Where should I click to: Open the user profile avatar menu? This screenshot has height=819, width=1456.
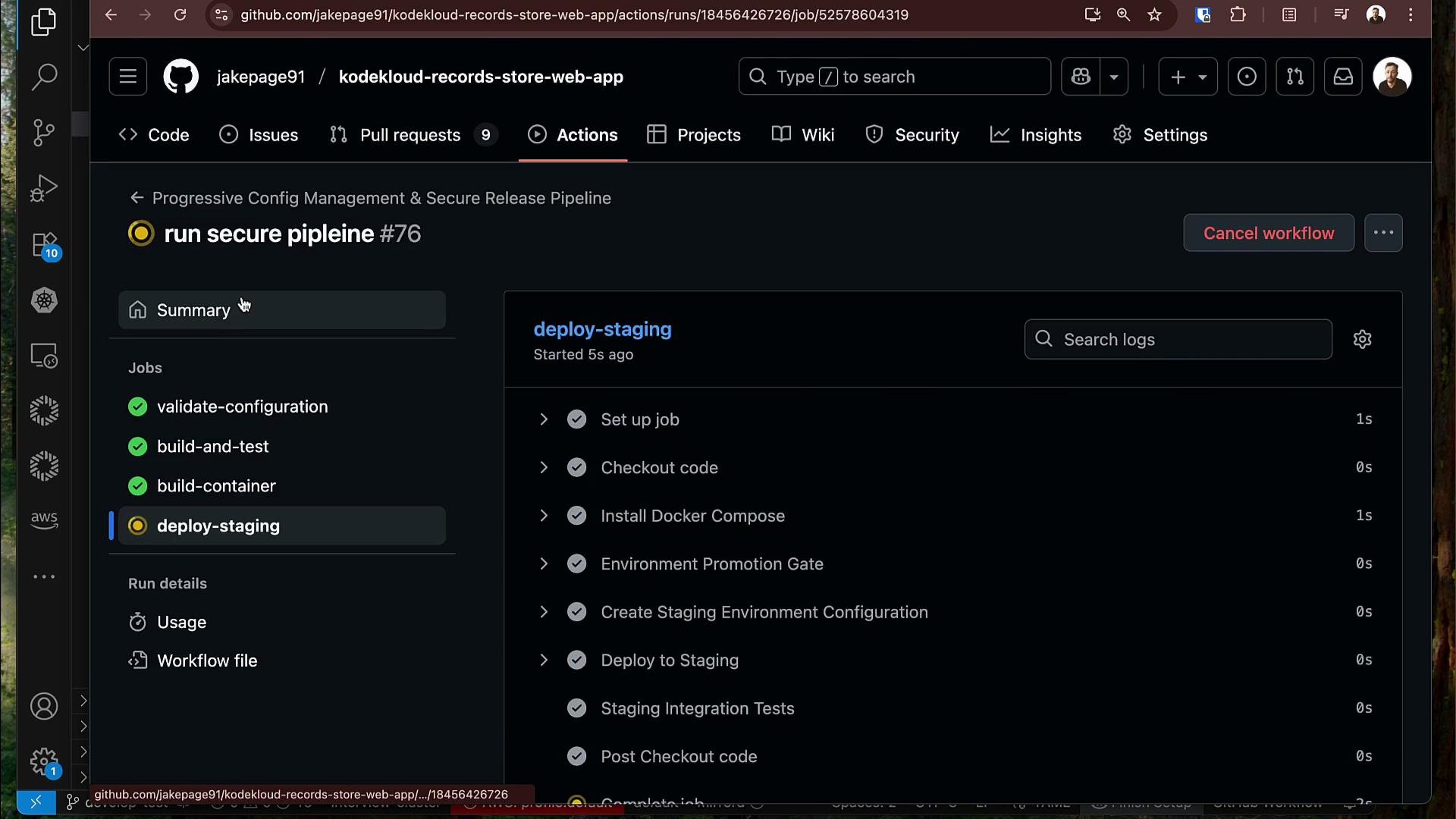pyautogui.click(x=1392, y=77)
